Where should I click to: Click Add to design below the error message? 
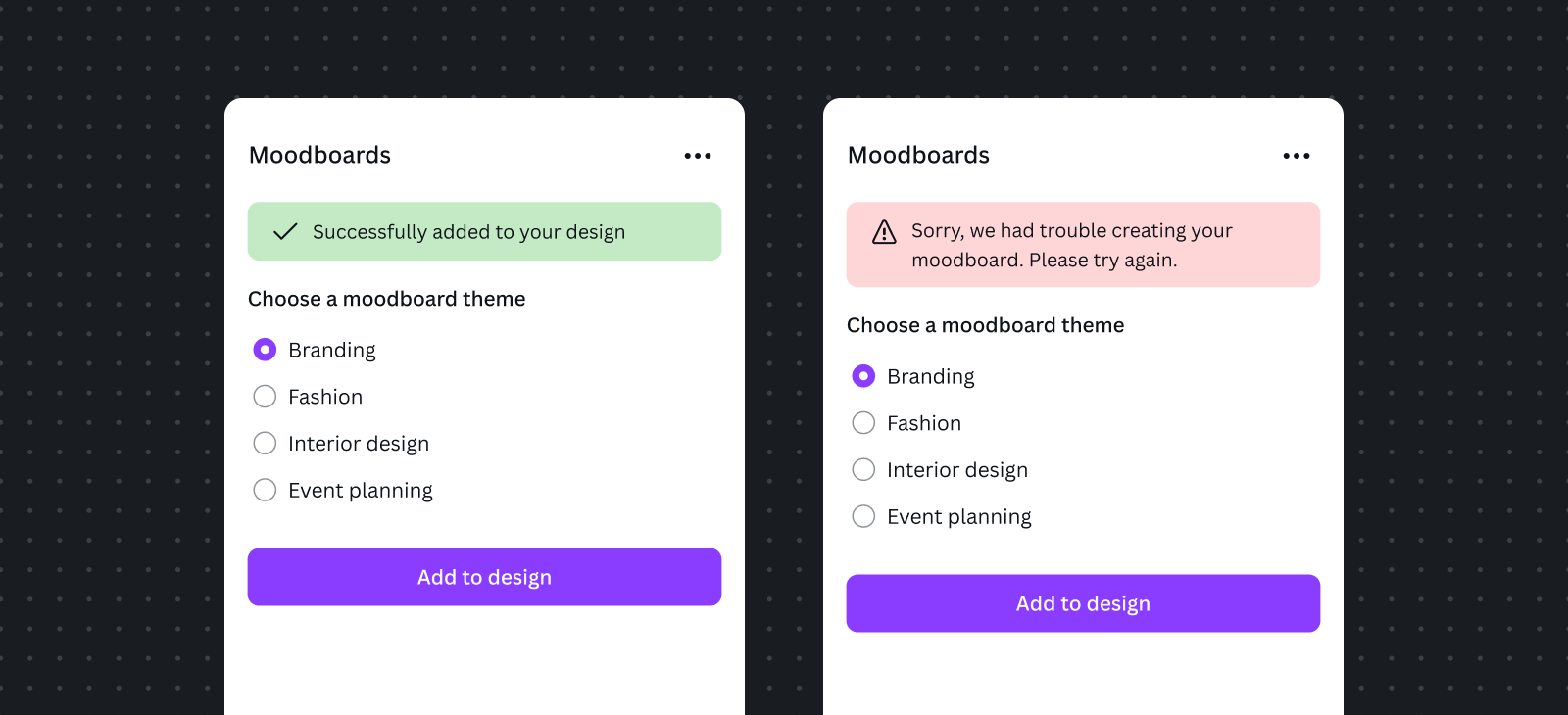1083,603
